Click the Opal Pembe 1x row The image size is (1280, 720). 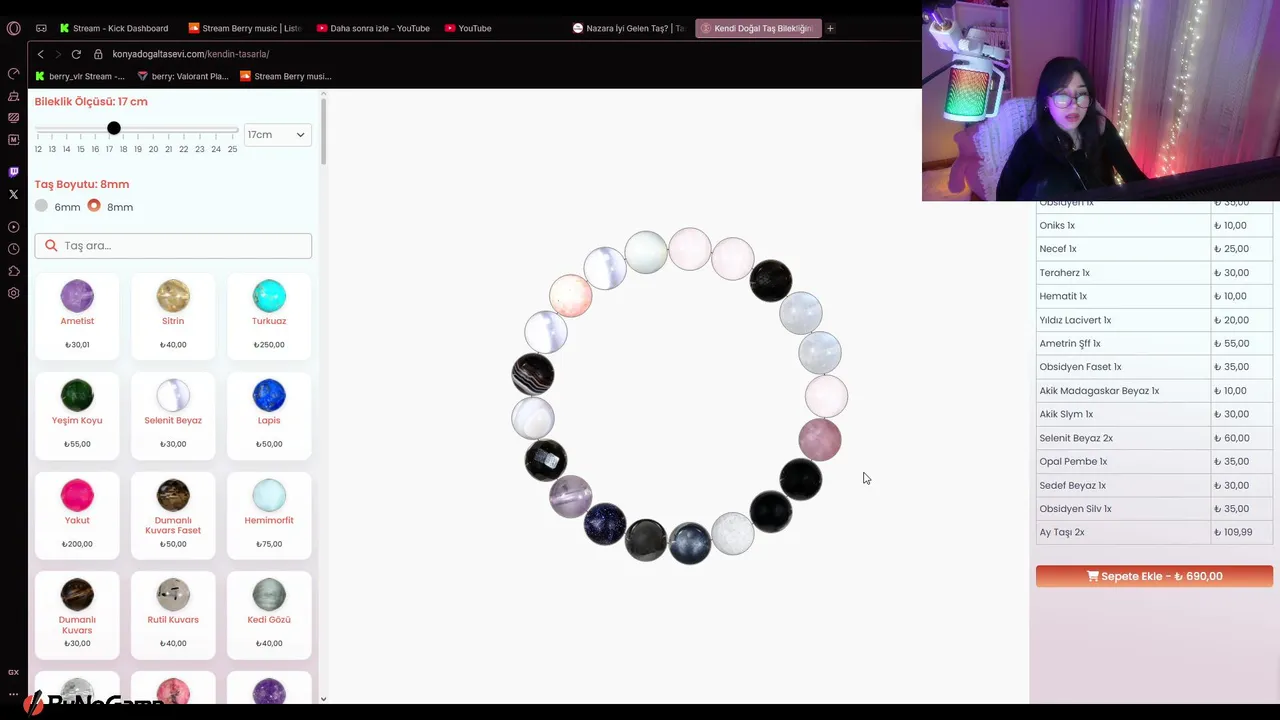pyautogui.click(x=1154, y=461)
